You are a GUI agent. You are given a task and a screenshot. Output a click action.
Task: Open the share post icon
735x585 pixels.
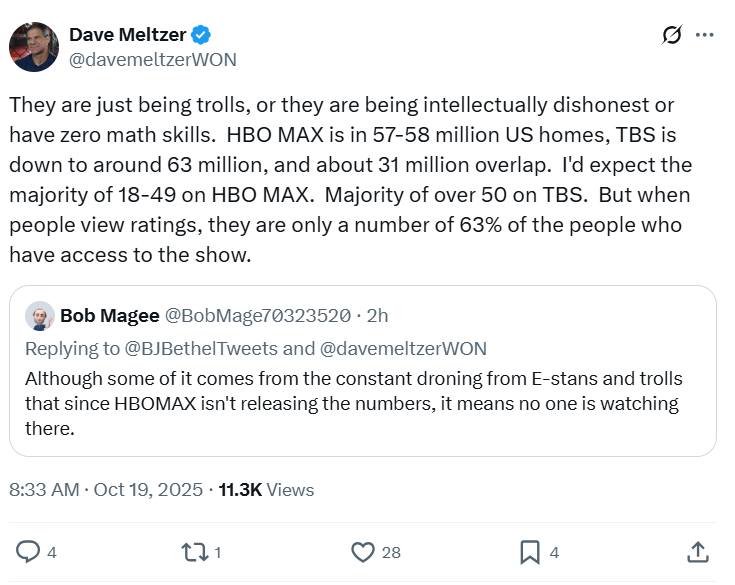click(698, 551)
